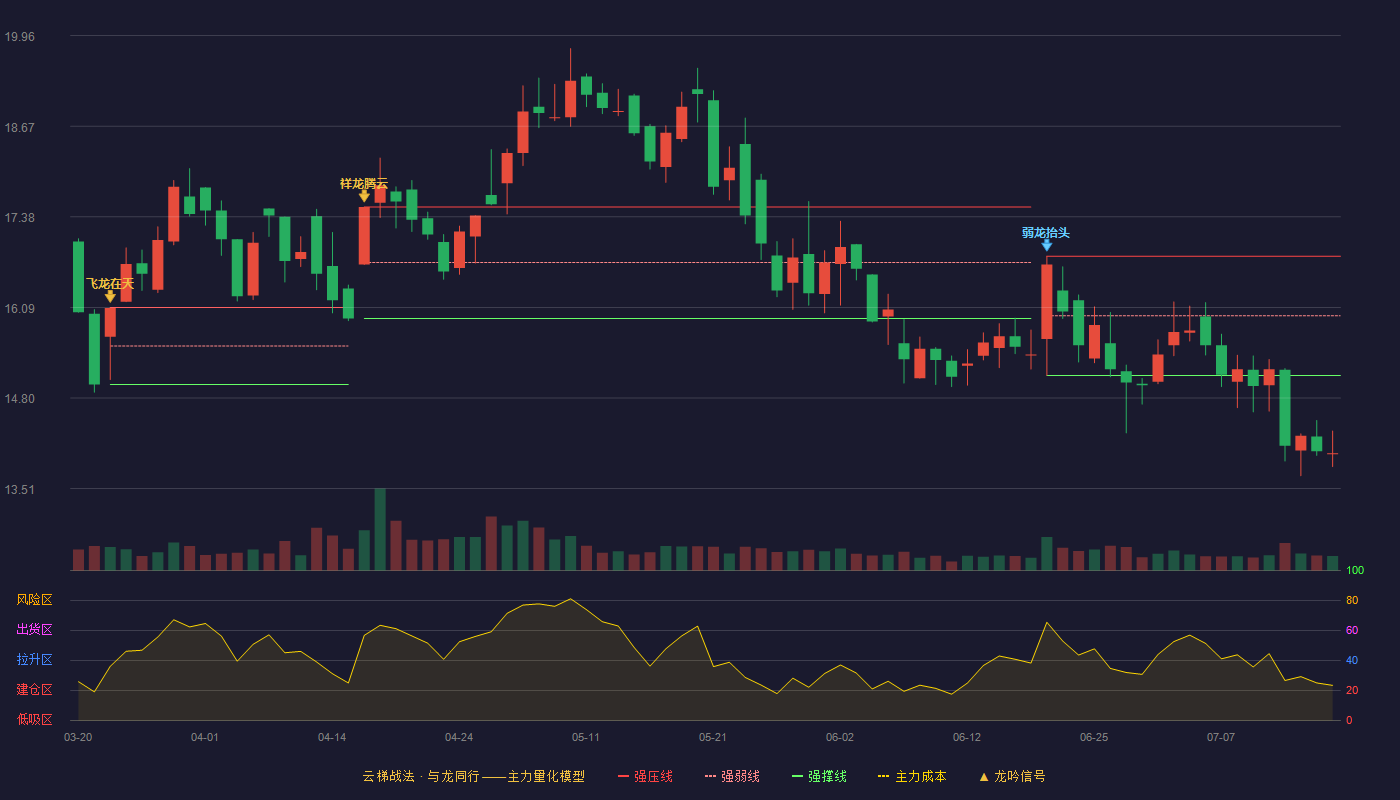Click the 03-20 date axis label
The height and width of the screenshot is (800, 1400).
click(x=78, y=737)
